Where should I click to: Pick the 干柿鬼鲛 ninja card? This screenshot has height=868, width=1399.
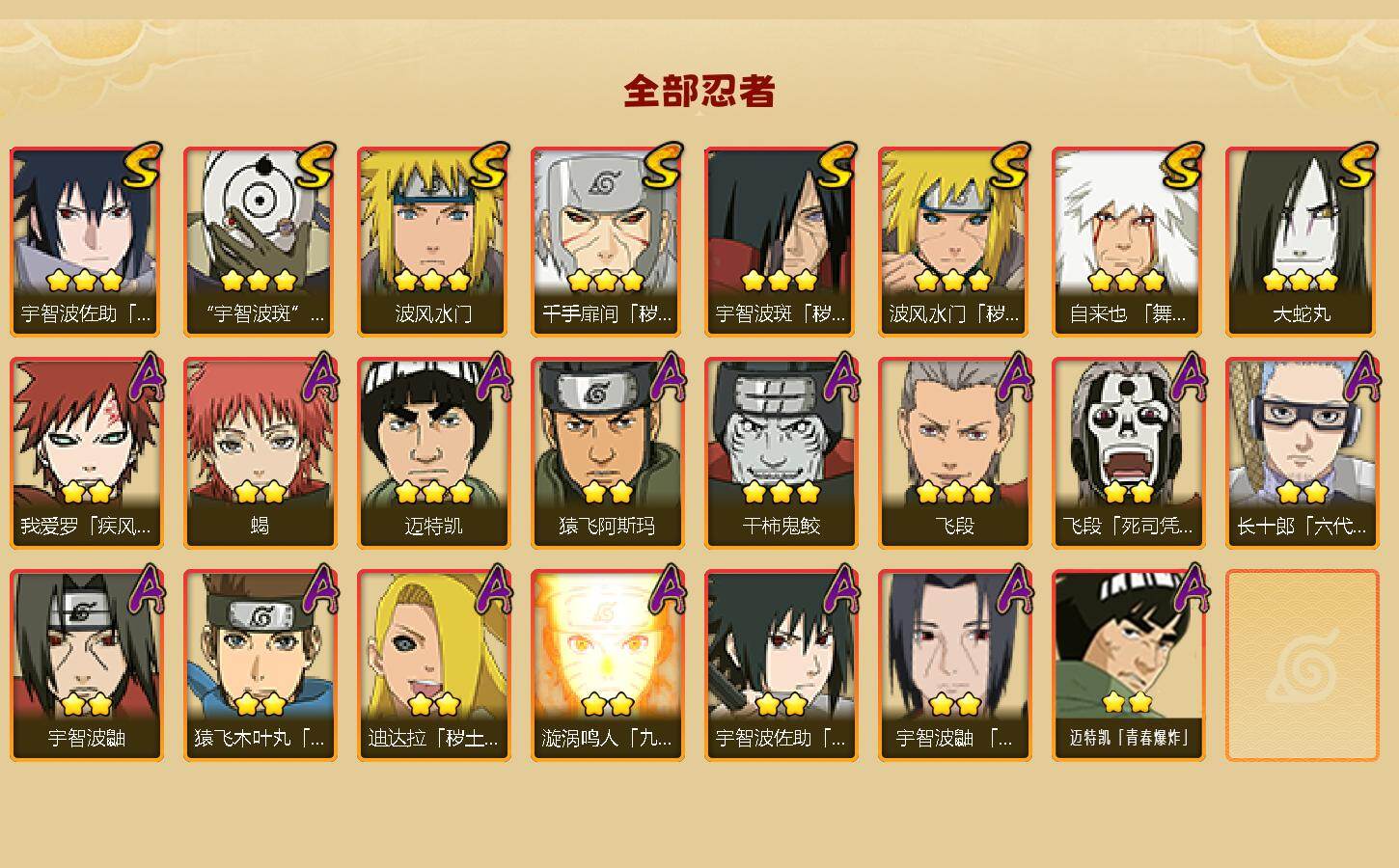click(781, 454)
